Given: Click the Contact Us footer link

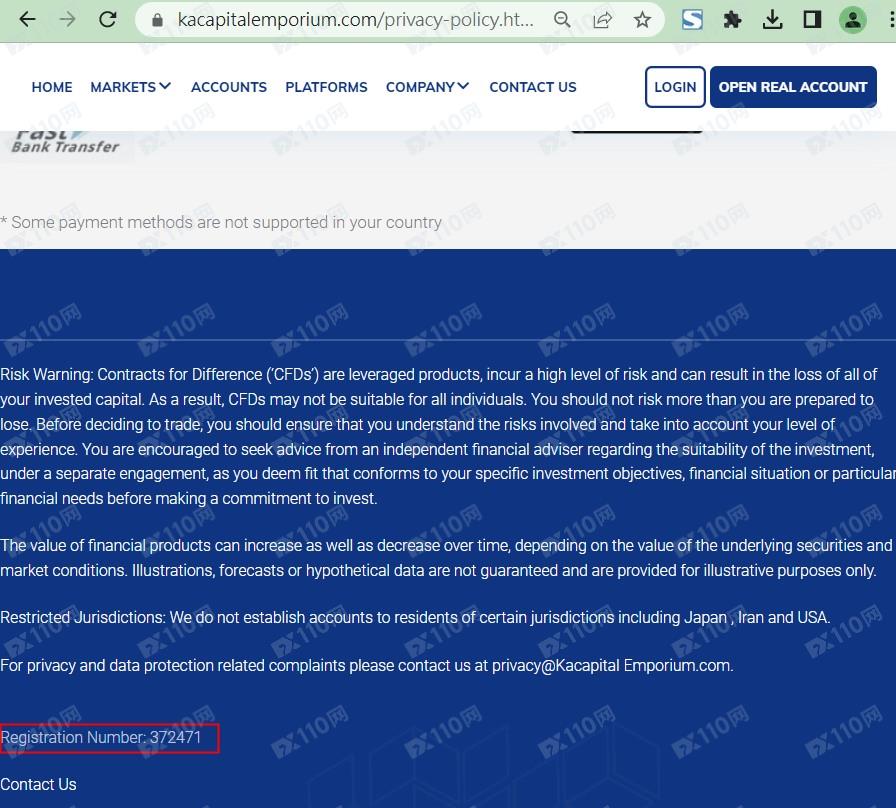Looking at the screenshot, I should pos(38,784).
